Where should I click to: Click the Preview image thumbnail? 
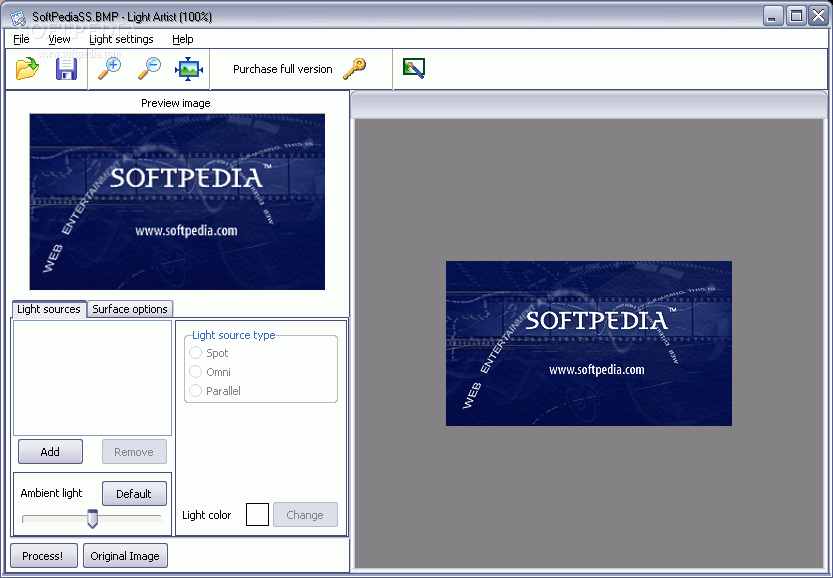click(177, 202)
